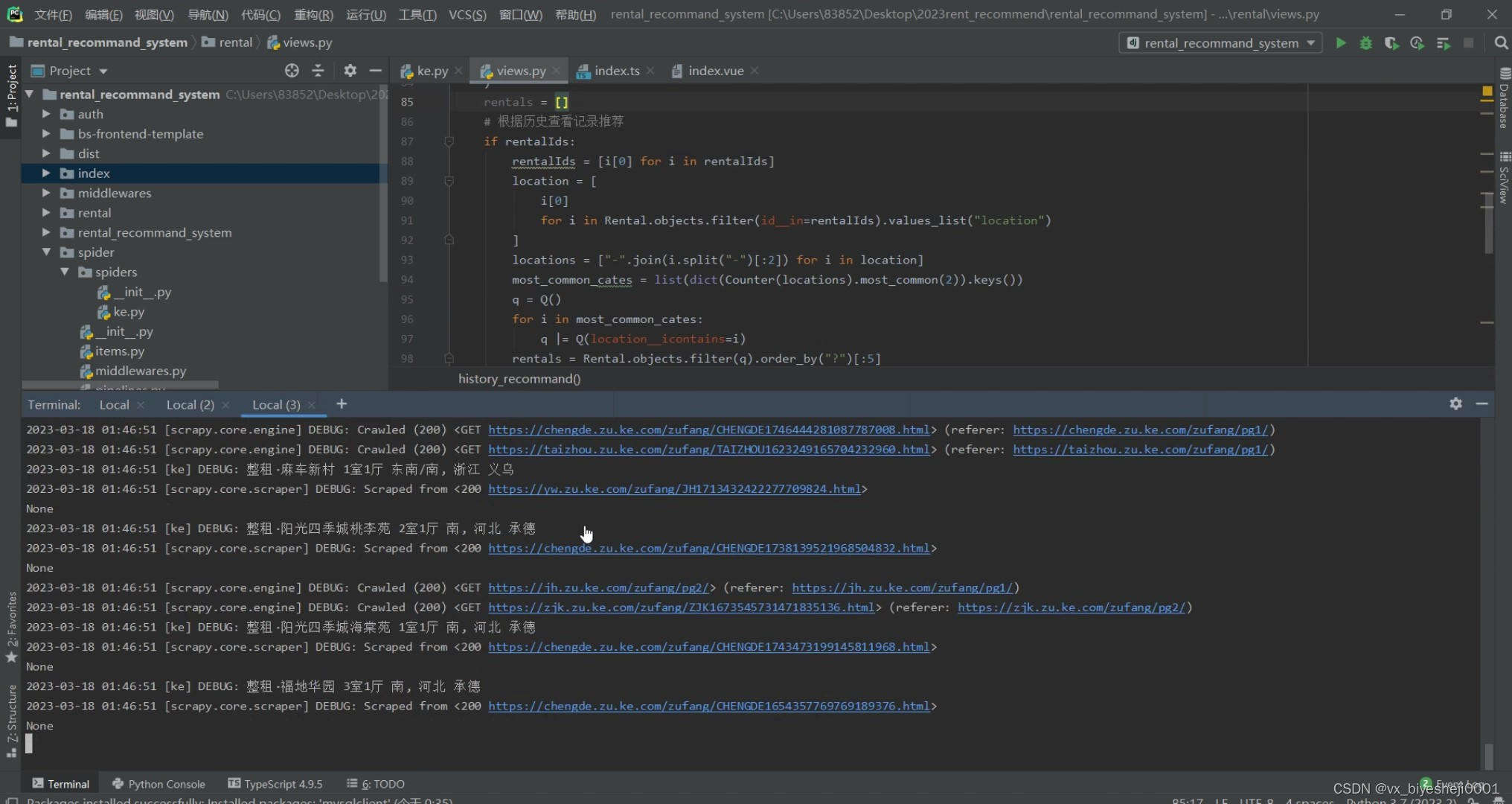Click the Search/Magnifier icon in toolbar
This screenshot has height=804, width=1512.
click(x=1500, y=43)
